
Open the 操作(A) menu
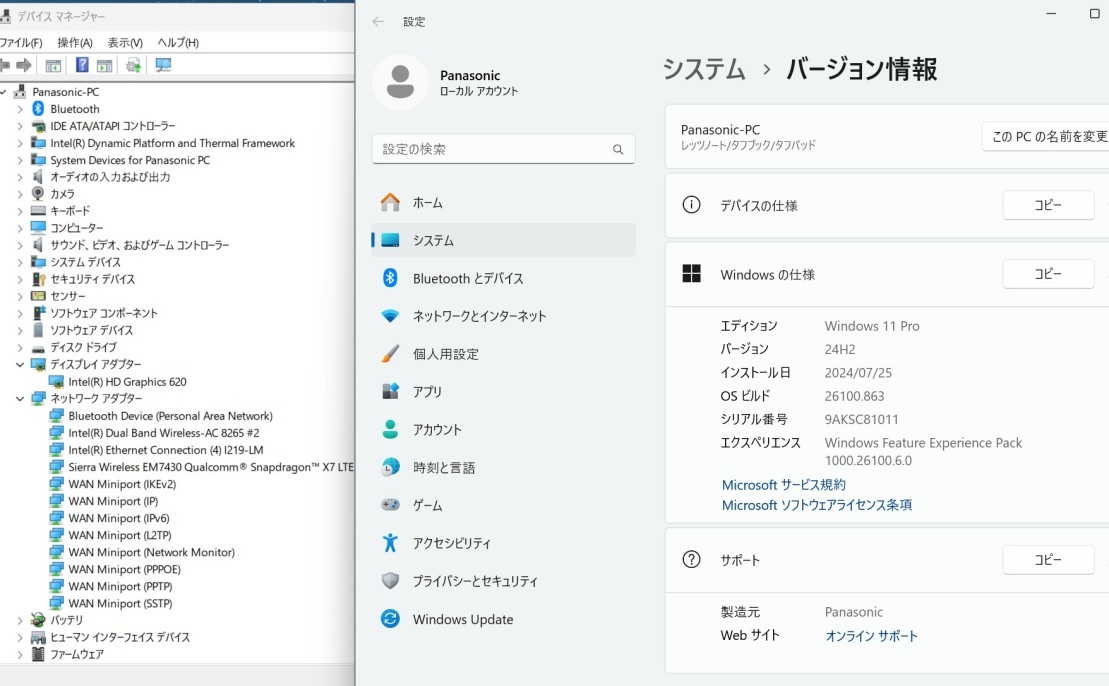(75, 43)
